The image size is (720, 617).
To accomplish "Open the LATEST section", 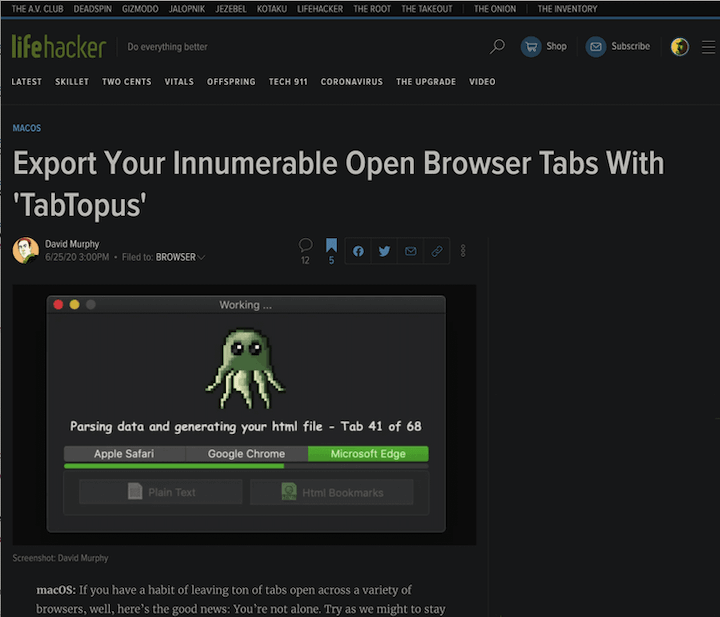I will coord(27,82).
